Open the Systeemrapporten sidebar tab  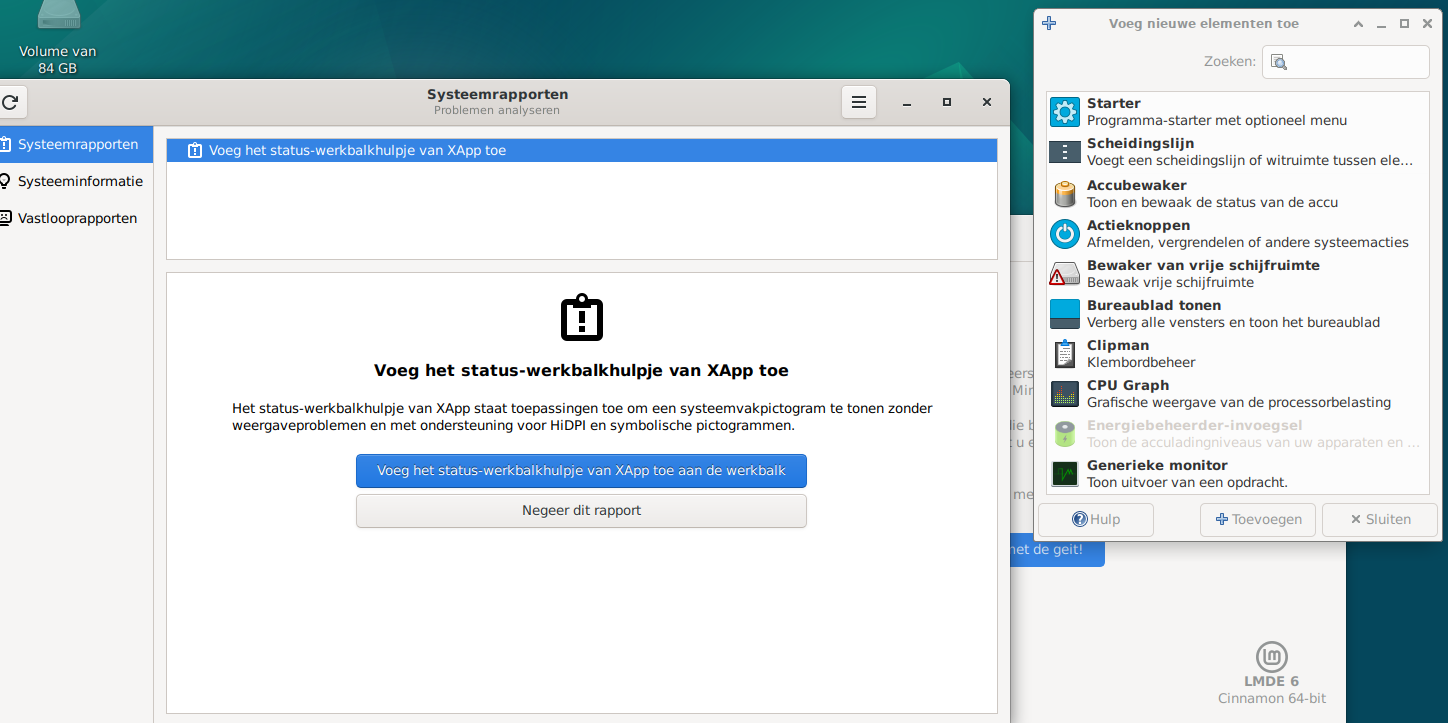[x=76, y=144]
